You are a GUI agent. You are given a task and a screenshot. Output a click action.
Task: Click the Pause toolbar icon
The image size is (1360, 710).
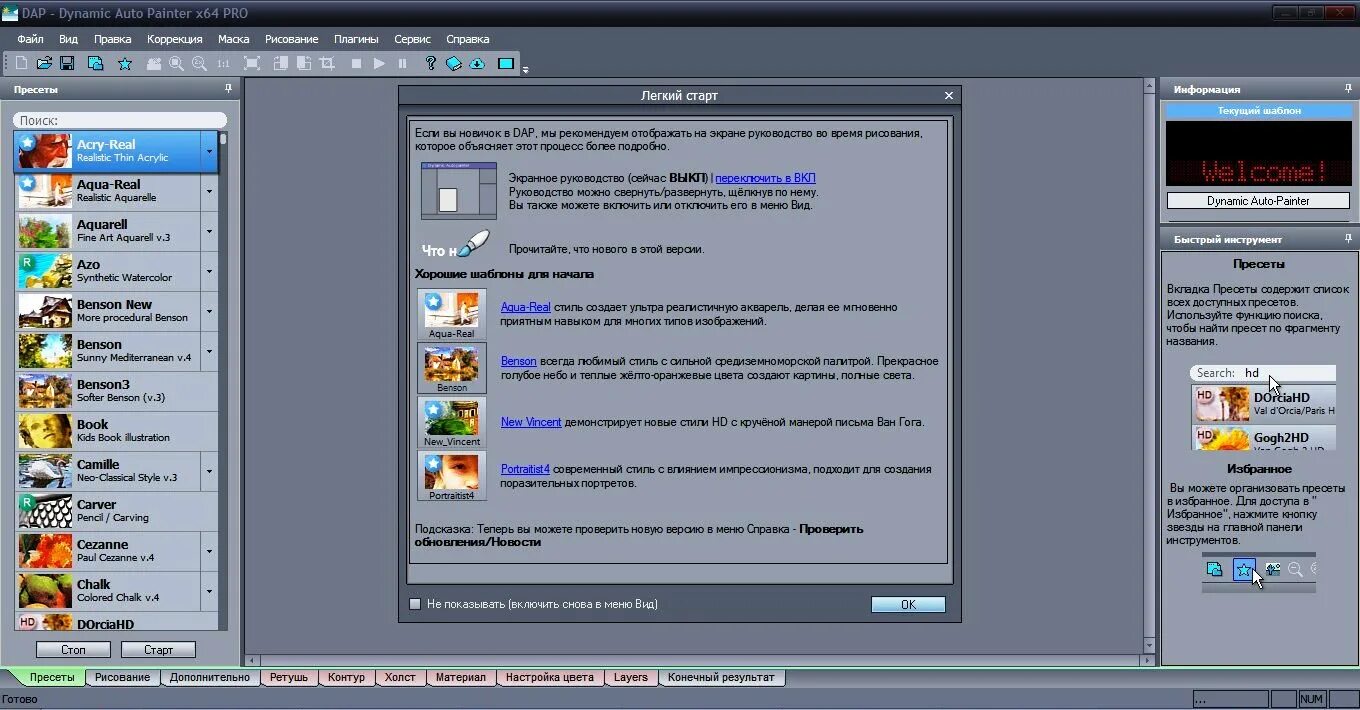coord(403,63)
